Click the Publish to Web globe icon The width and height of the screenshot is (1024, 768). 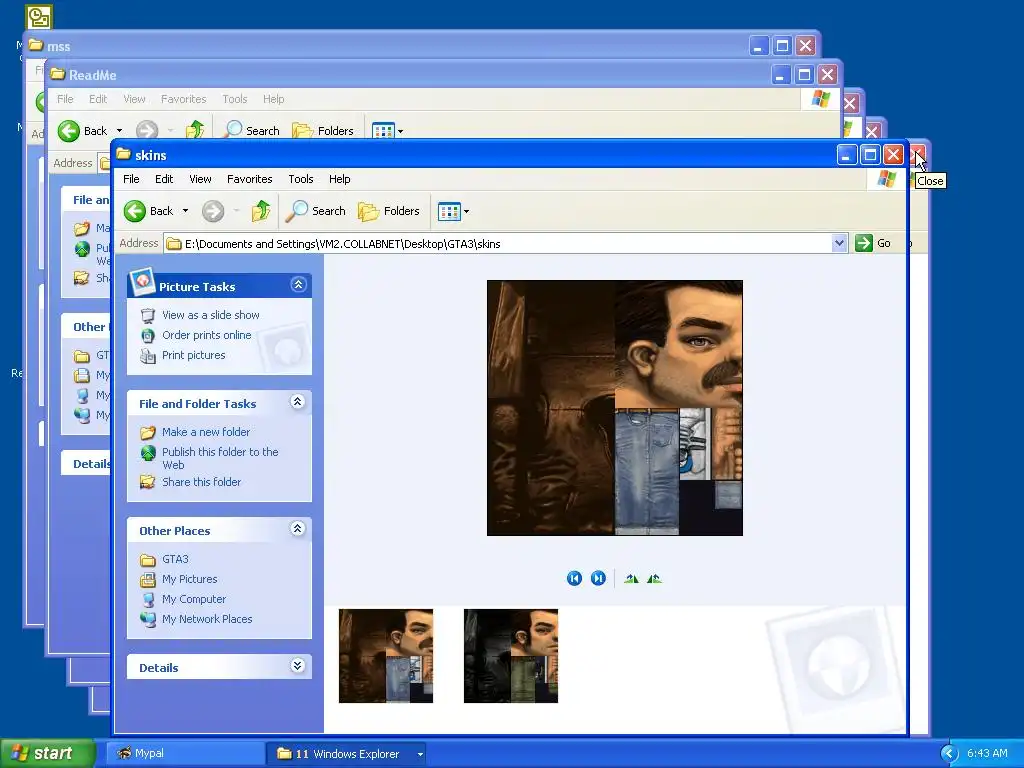click(148, 453)
